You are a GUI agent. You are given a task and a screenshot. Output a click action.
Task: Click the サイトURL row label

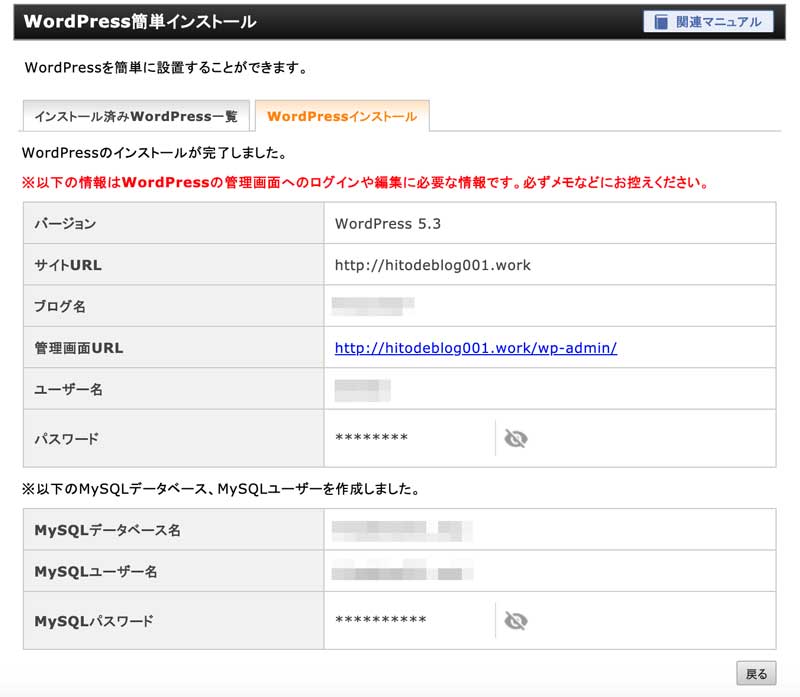tap(68, 265)
